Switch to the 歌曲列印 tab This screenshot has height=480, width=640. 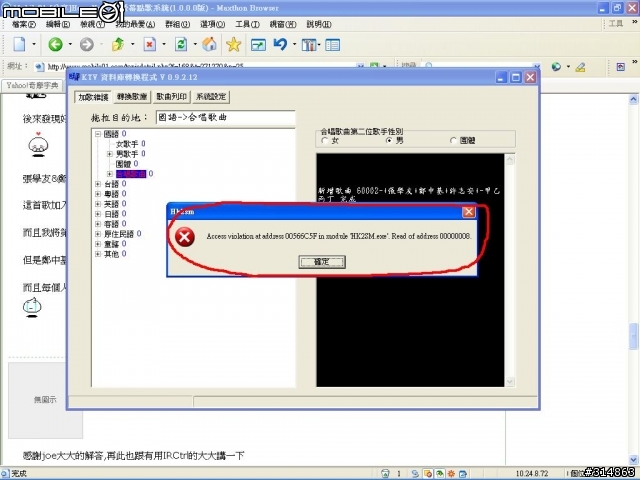[171, 97]
